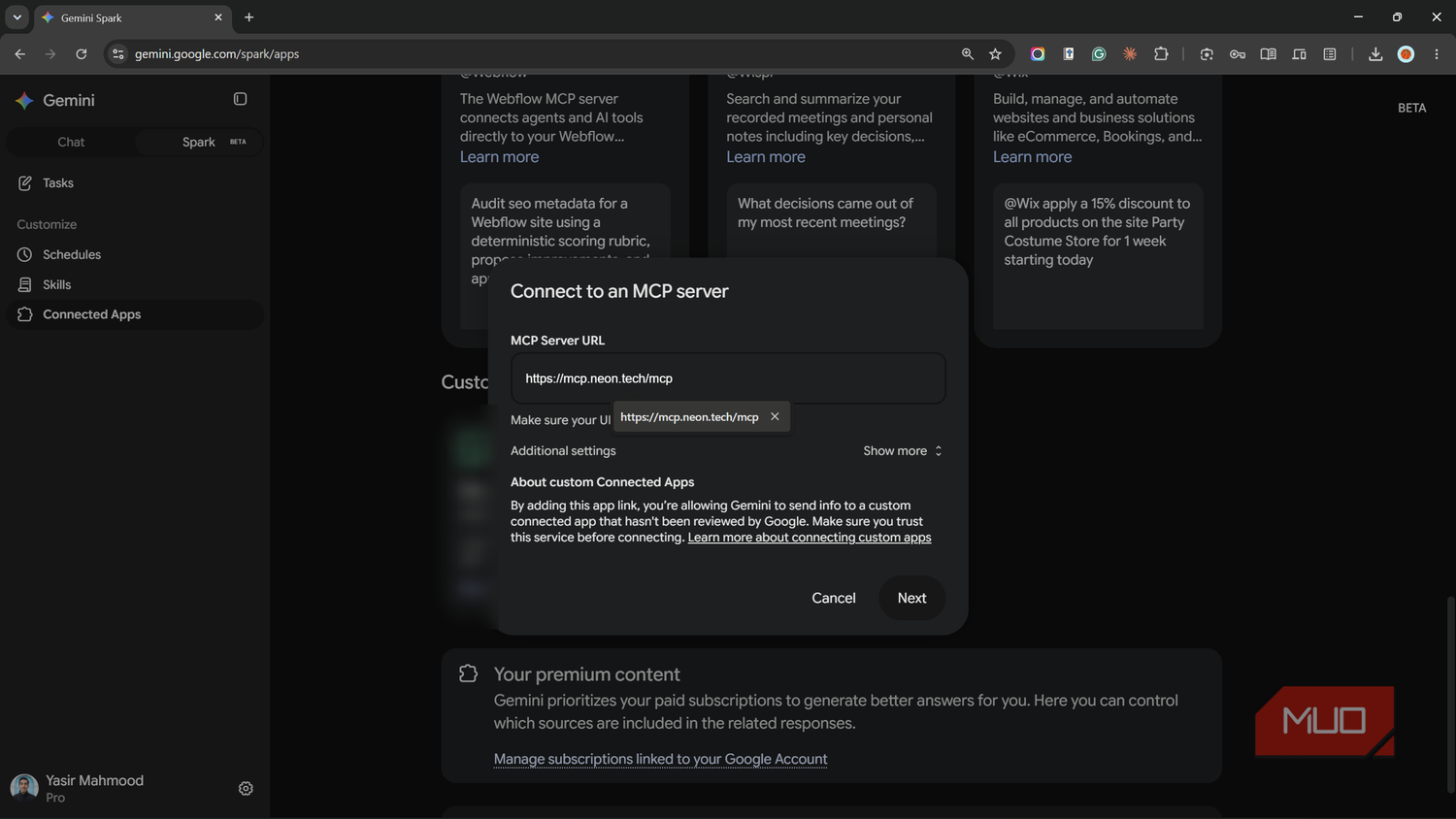The width and height of the screenshot is (1456, 819).
Task: Close the Gemini Spark tab
Action: coord(218,17)
